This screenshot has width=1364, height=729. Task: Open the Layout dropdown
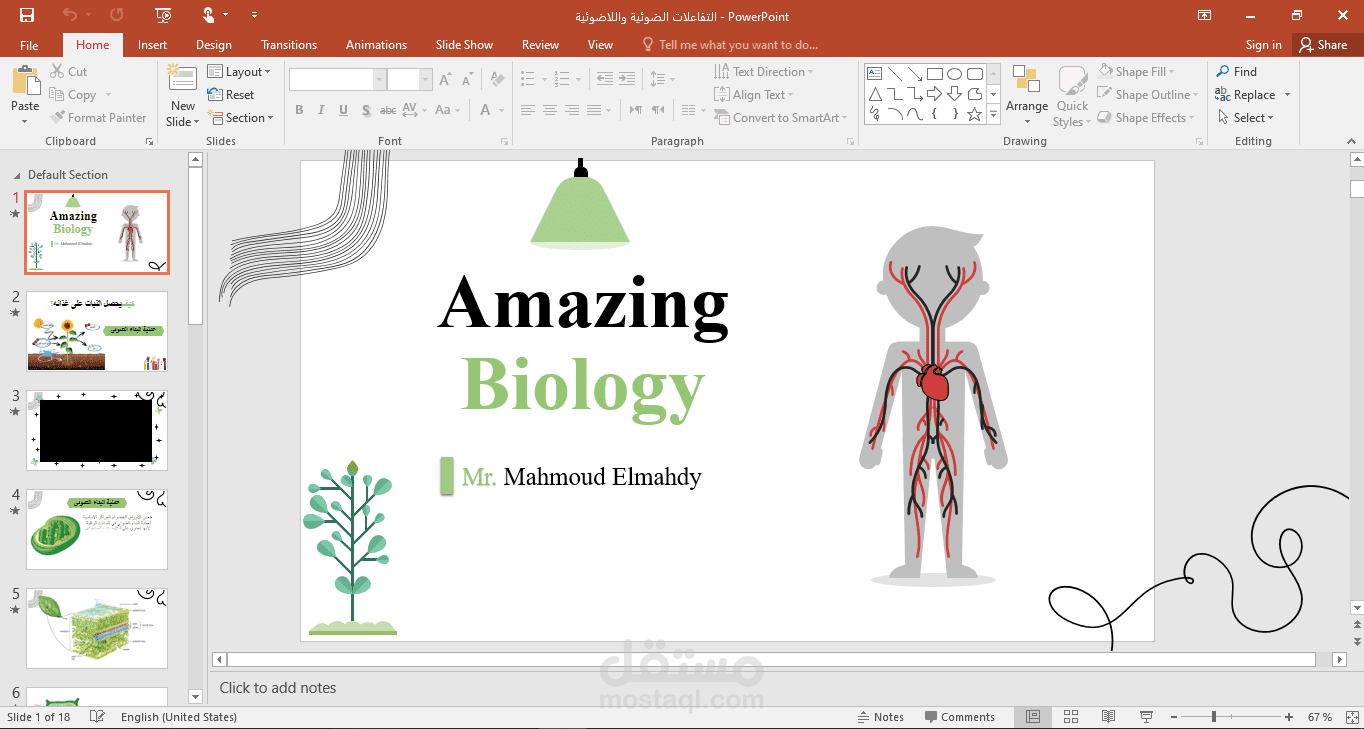click(x=239, y=72)
